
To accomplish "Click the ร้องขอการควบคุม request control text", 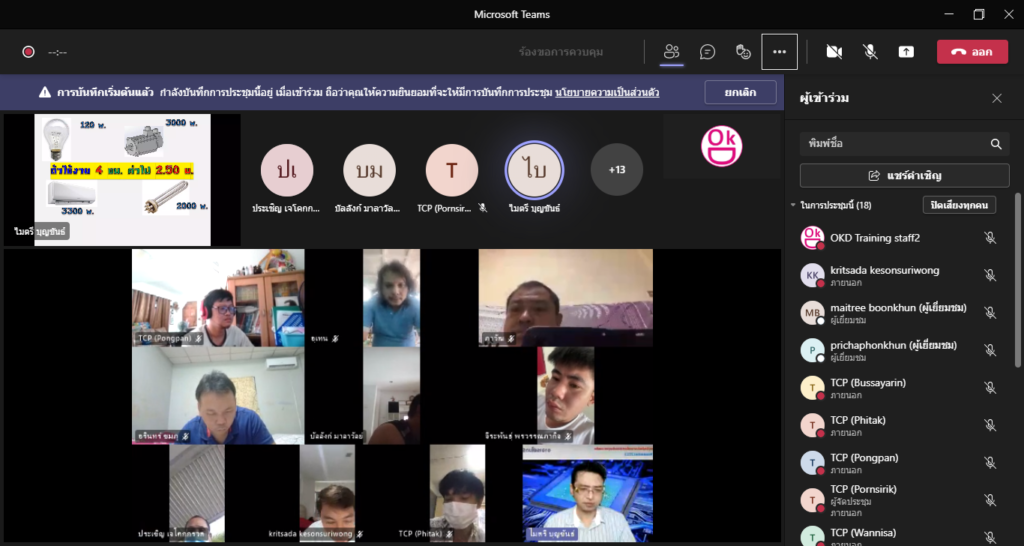I will [x=561, y=52].
